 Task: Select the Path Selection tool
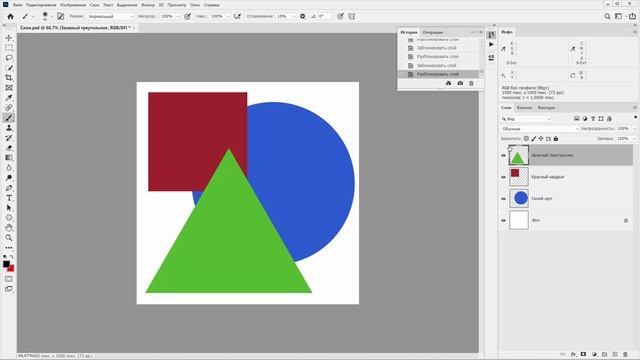9,208
